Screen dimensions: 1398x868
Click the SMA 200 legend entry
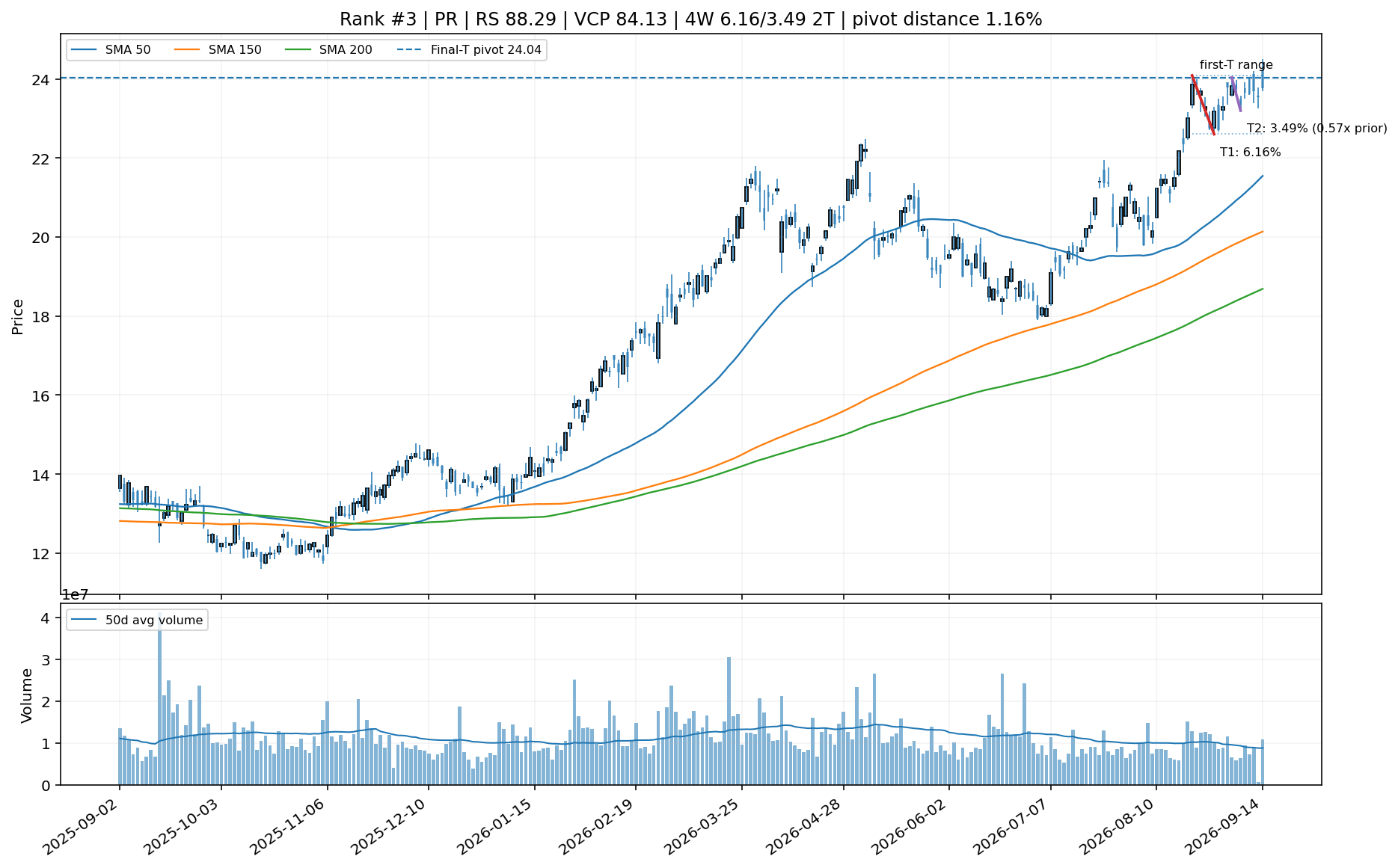point(329,50)
